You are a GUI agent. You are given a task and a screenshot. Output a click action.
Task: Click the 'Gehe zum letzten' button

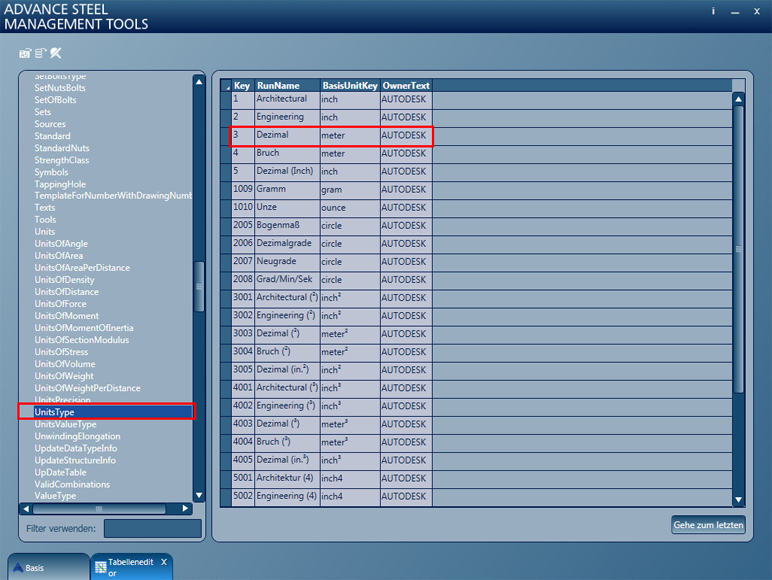point(708,525)
